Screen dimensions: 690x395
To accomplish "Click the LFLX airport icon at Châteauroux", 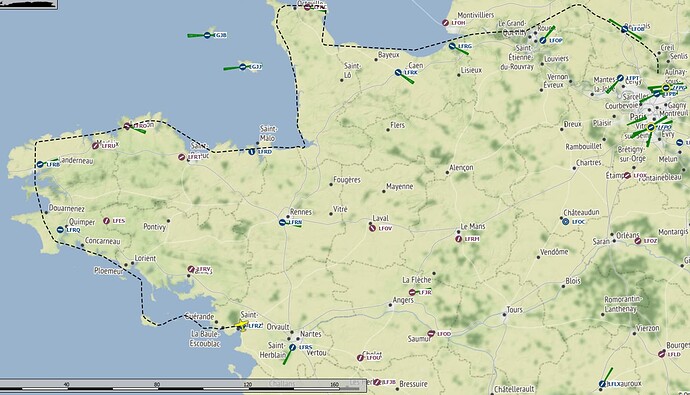I will tap(602, 384).
